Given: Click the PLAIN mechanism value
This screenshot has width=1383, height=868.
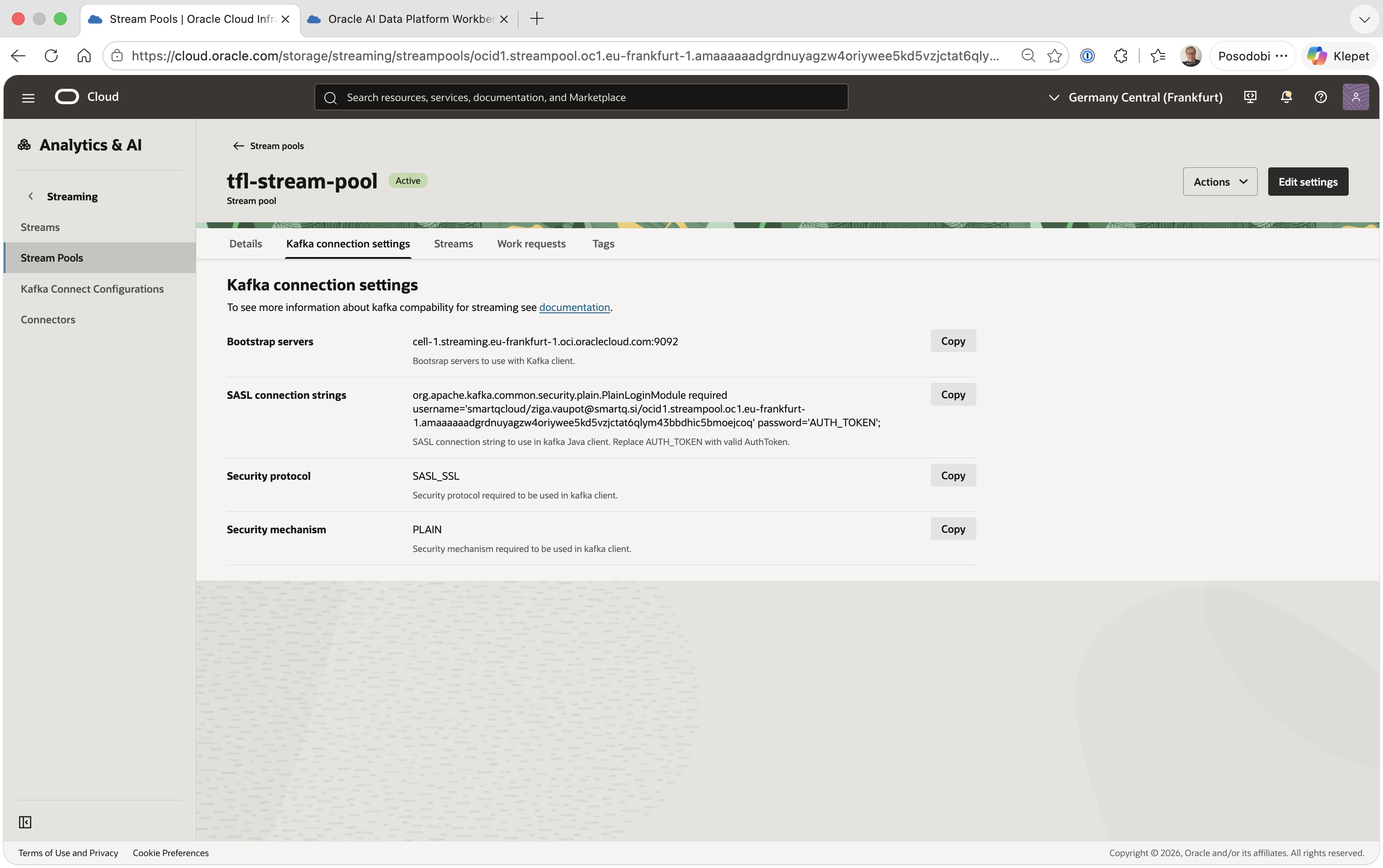Looking at the screenshot, I should tap(427, 529).
